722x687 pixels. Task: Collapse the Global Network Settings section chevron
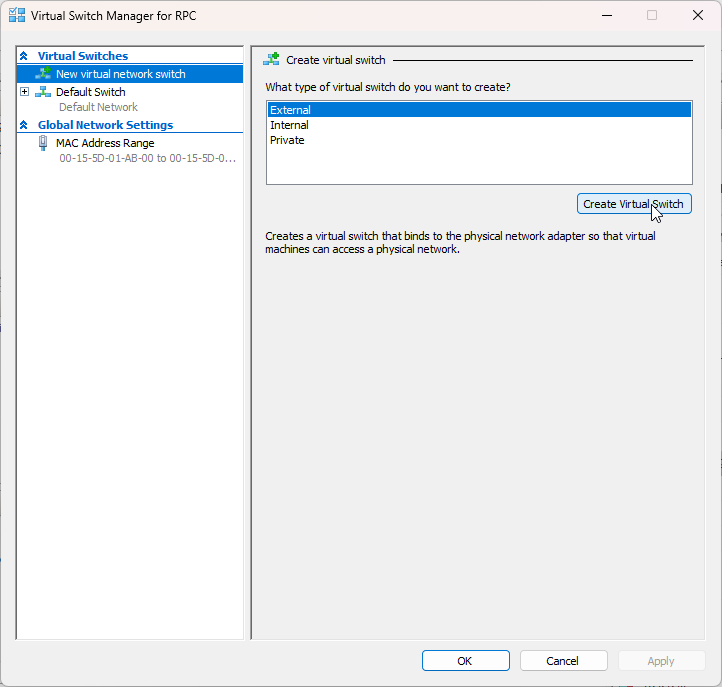click(x=24, y=125)
